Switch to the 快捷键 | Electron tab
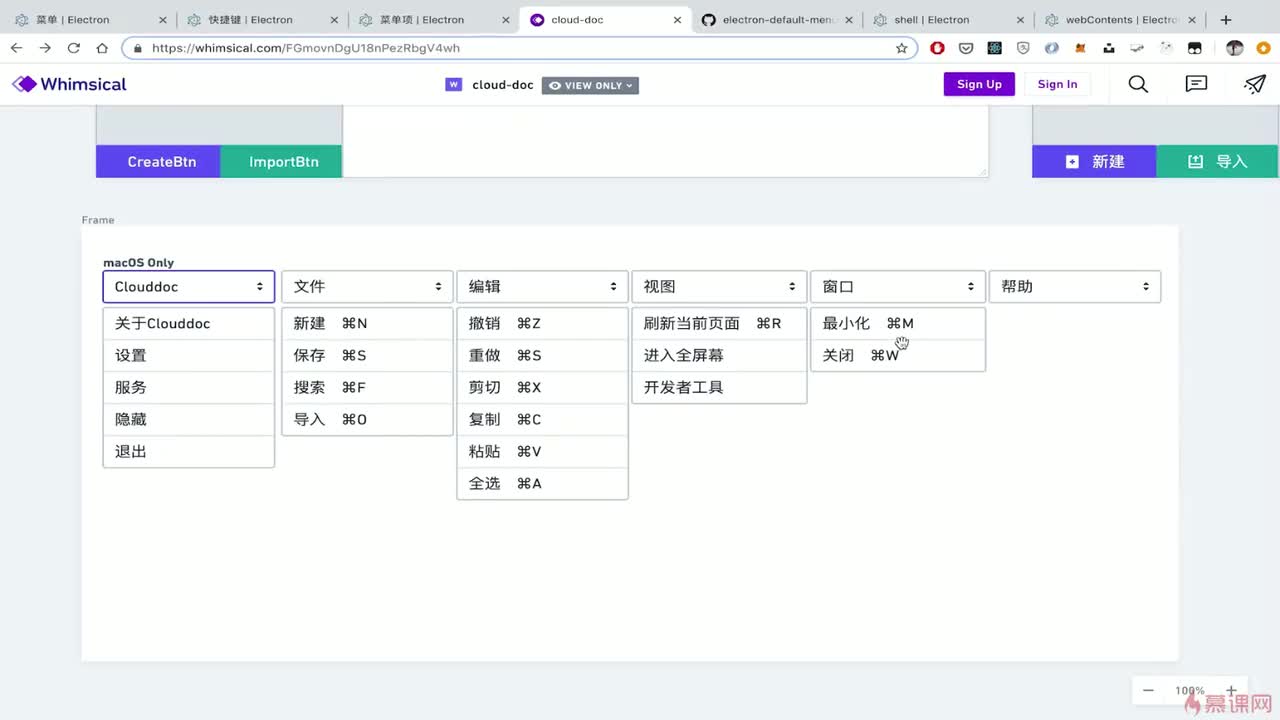The image size is (1280, 720). tap(262, 19)
